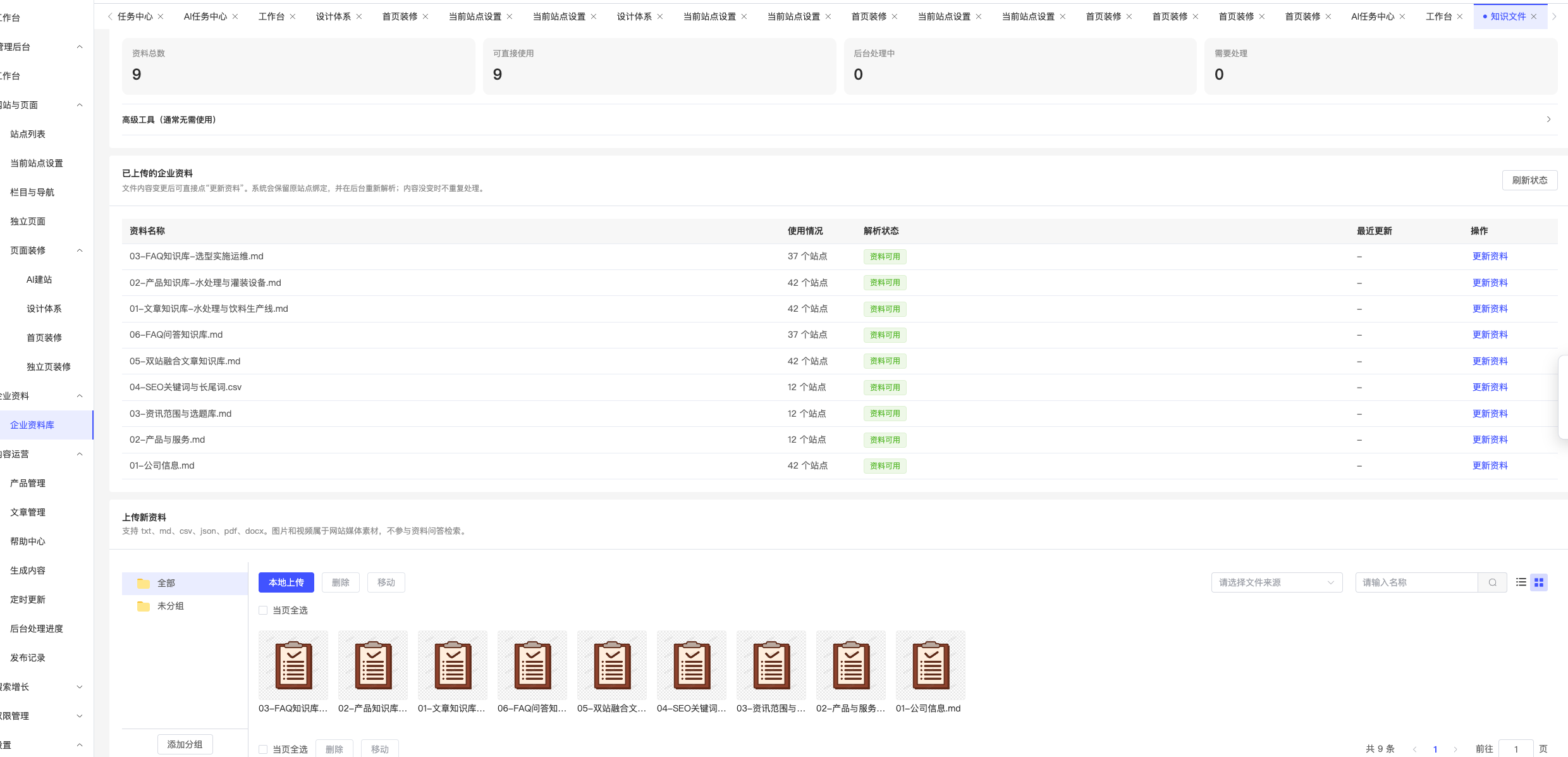This screenshot has height=757, width=1568.
Task: Collapse 企业资料 sidebar group
Action: coord(80,396)
